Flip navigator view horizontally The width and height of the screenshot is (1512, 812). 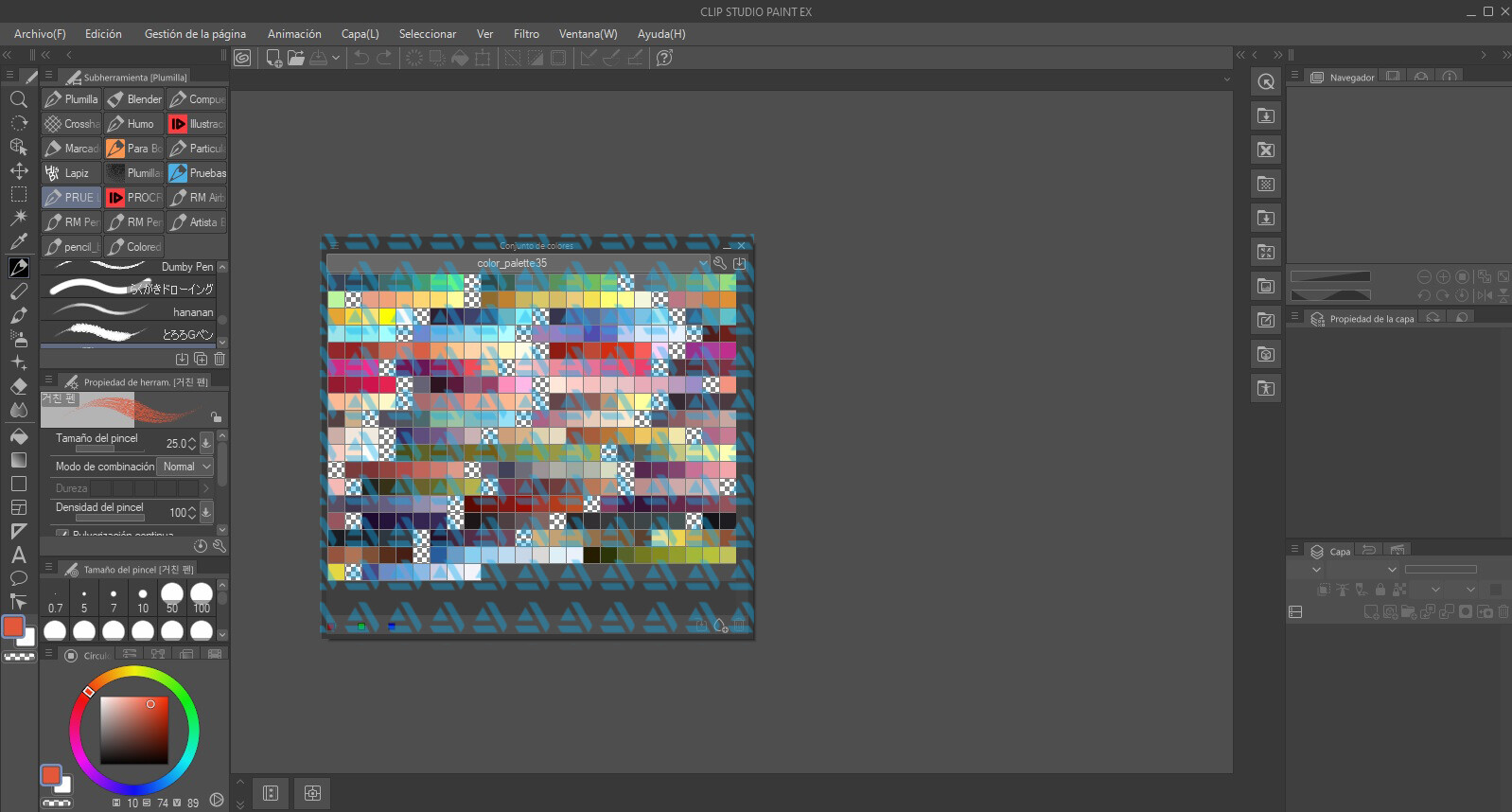tap(1485, 295)
